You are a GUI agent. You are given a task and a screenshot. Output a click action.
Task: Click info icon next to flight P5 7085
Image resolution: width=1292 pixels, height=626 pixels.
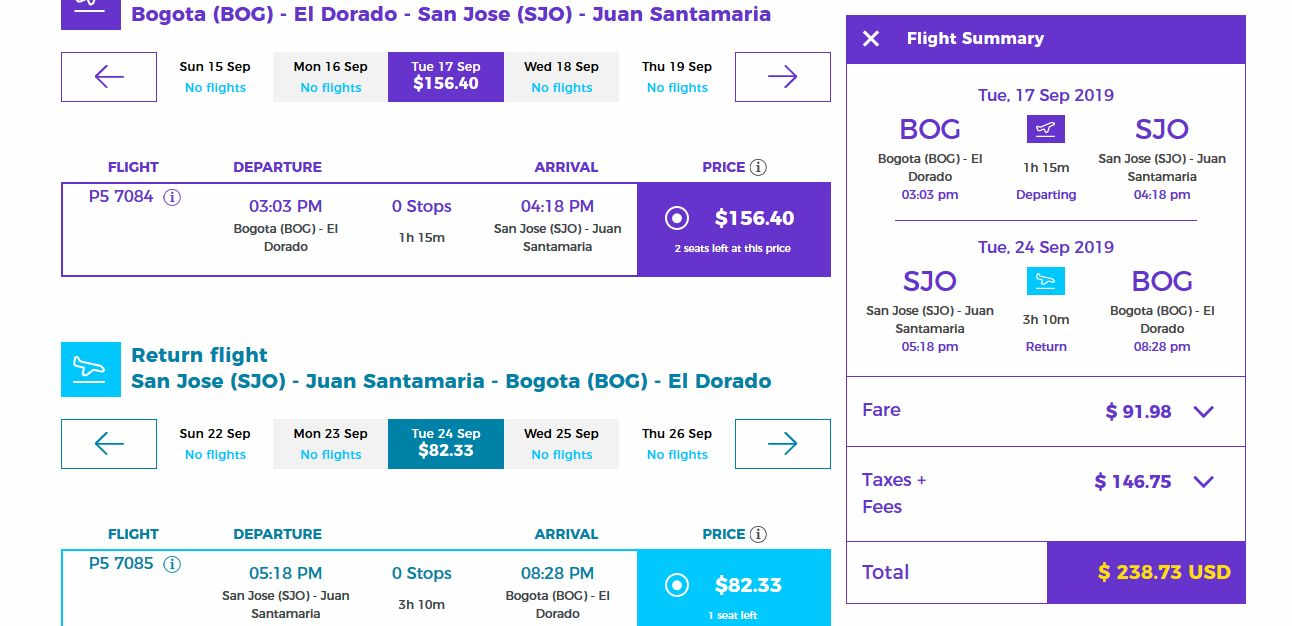(172, 564)
